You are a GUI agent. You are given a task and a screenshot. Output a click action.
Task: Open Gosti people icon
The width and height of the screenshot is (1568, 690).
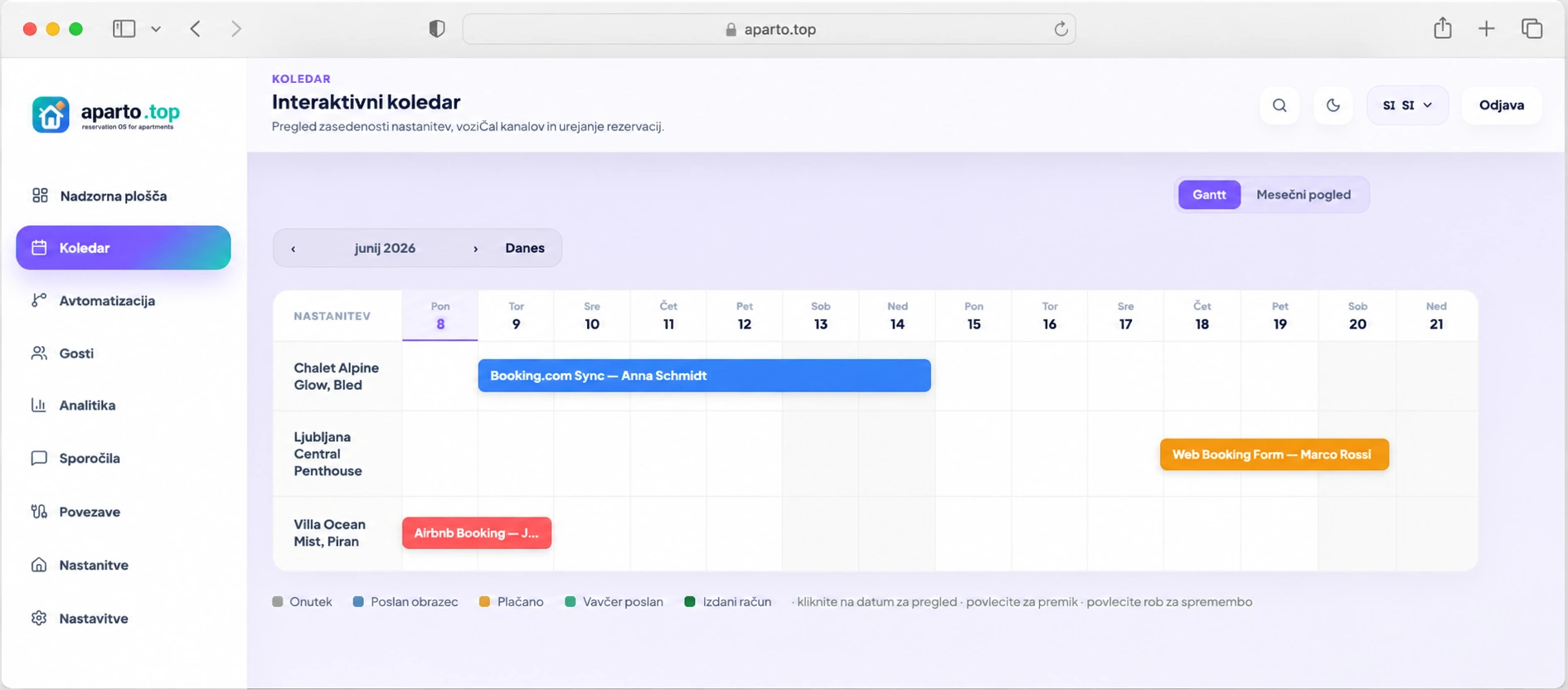click(39, 353)
